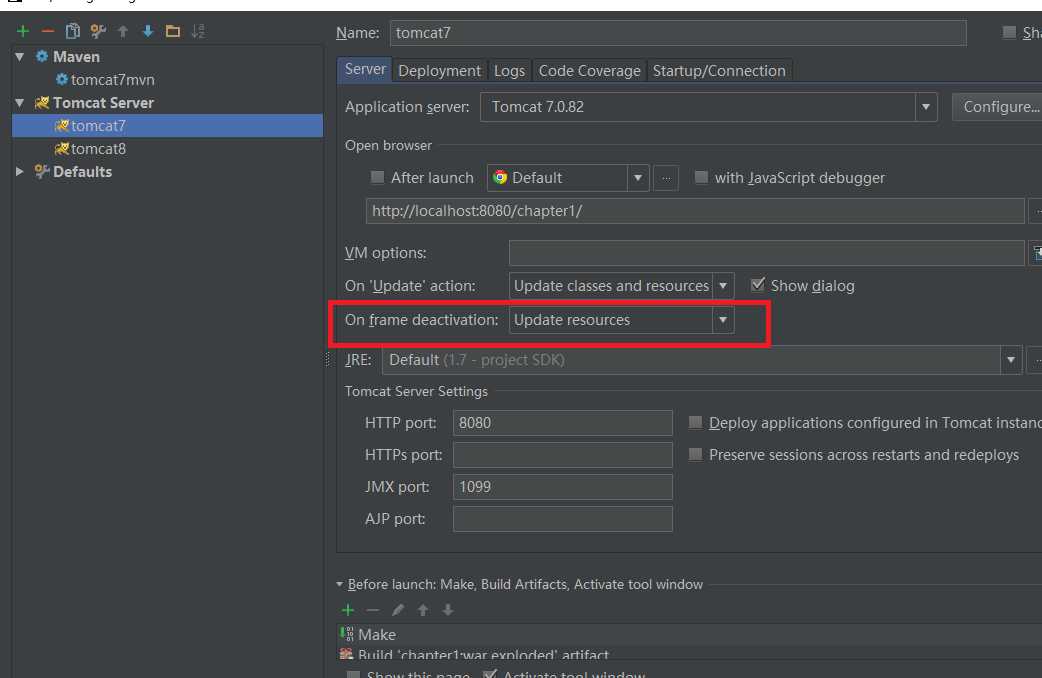Click the HTTPs port field
The image size is (1042, 678).
pyautogui.click(x=563, y=455)
